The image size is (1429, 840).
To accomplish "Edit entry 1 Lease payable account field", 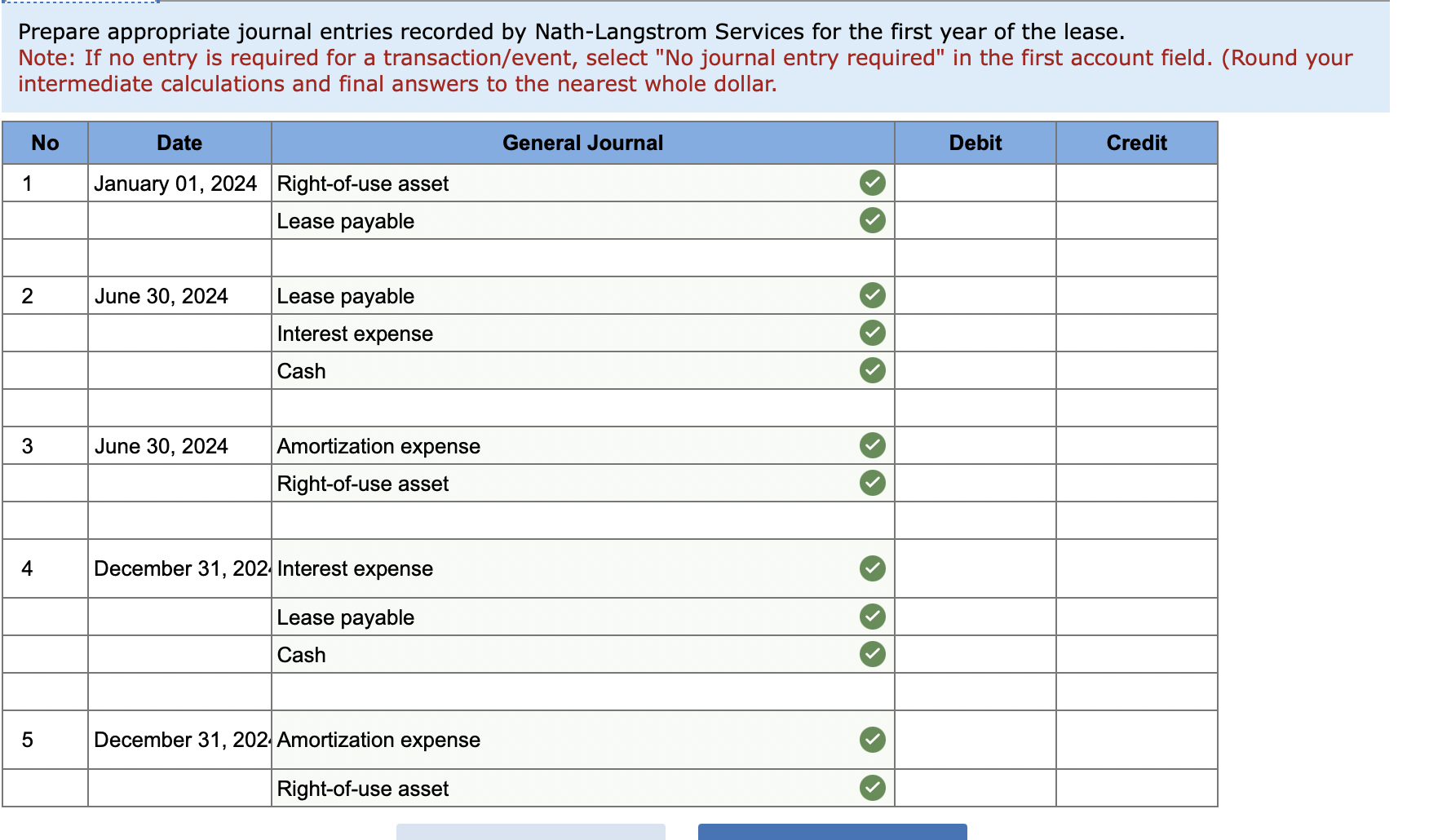I will tap(582, 220).
